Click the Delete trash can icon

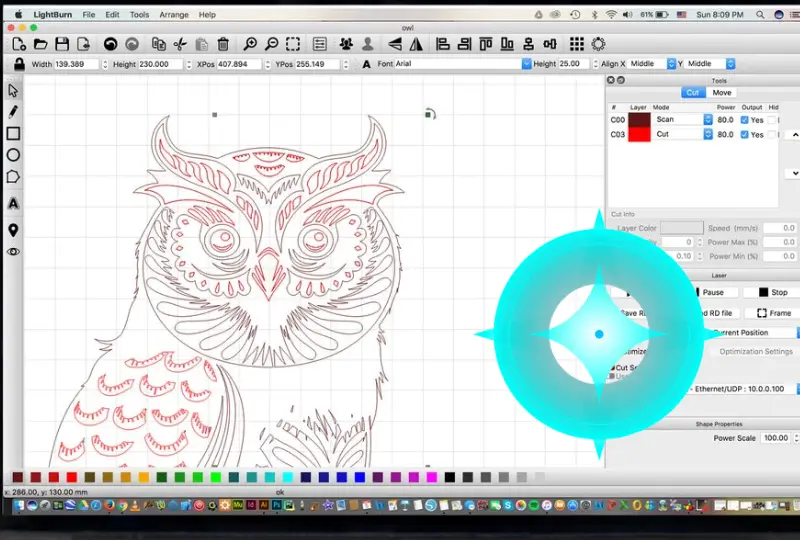point(223,44)
